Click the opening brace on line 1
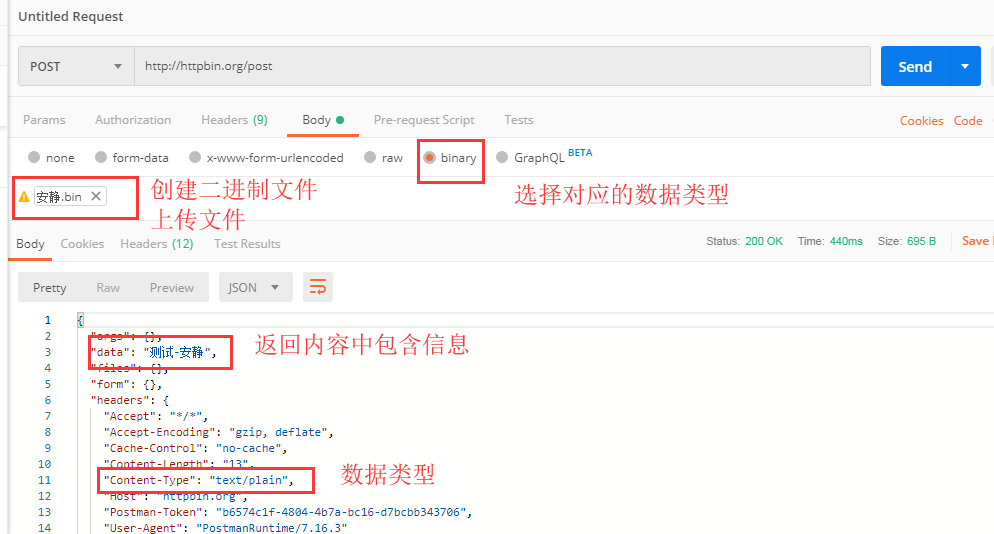The image size is (994, 534). point(80,320)
